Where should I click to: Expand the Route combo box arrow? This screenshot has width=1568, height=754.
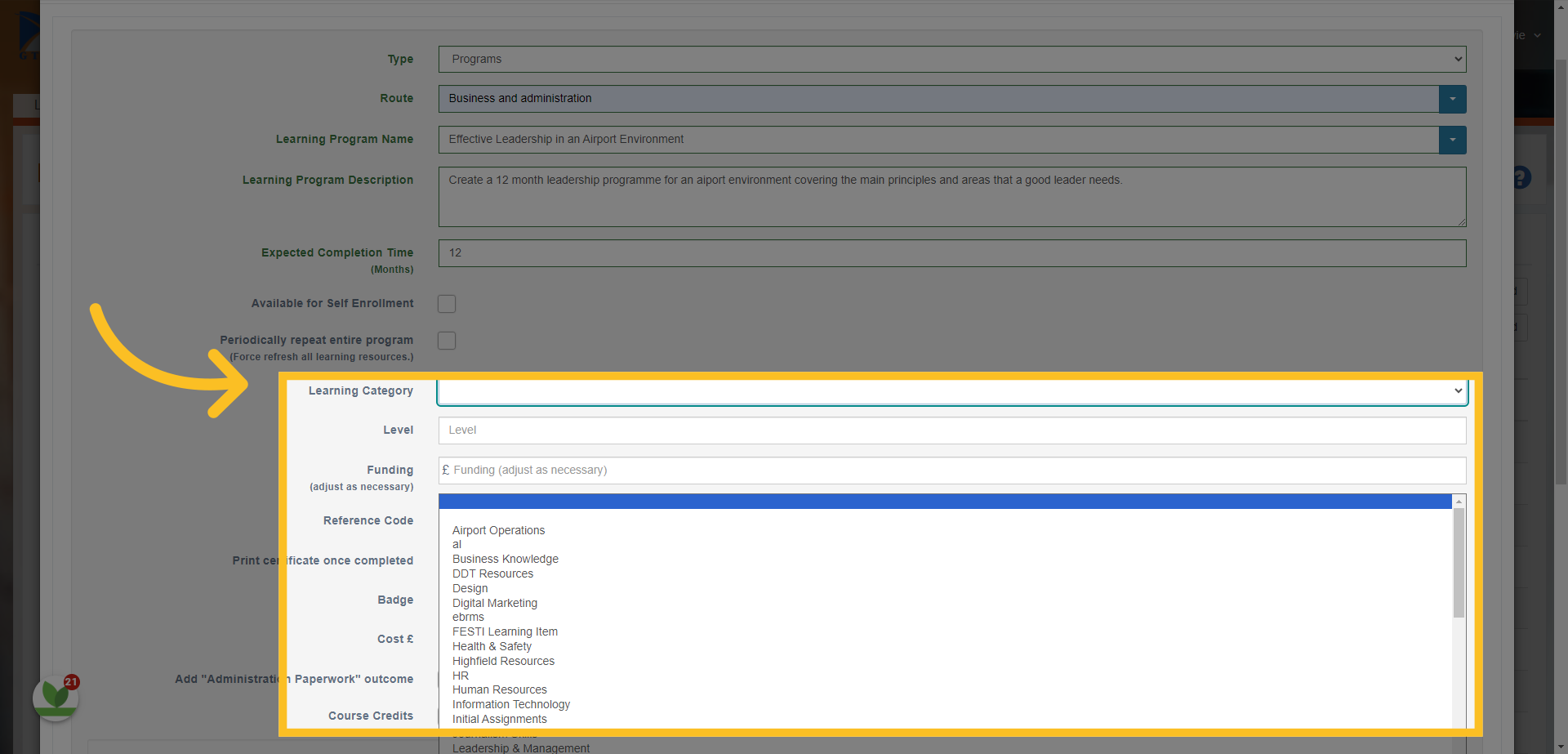(1452, 99)
